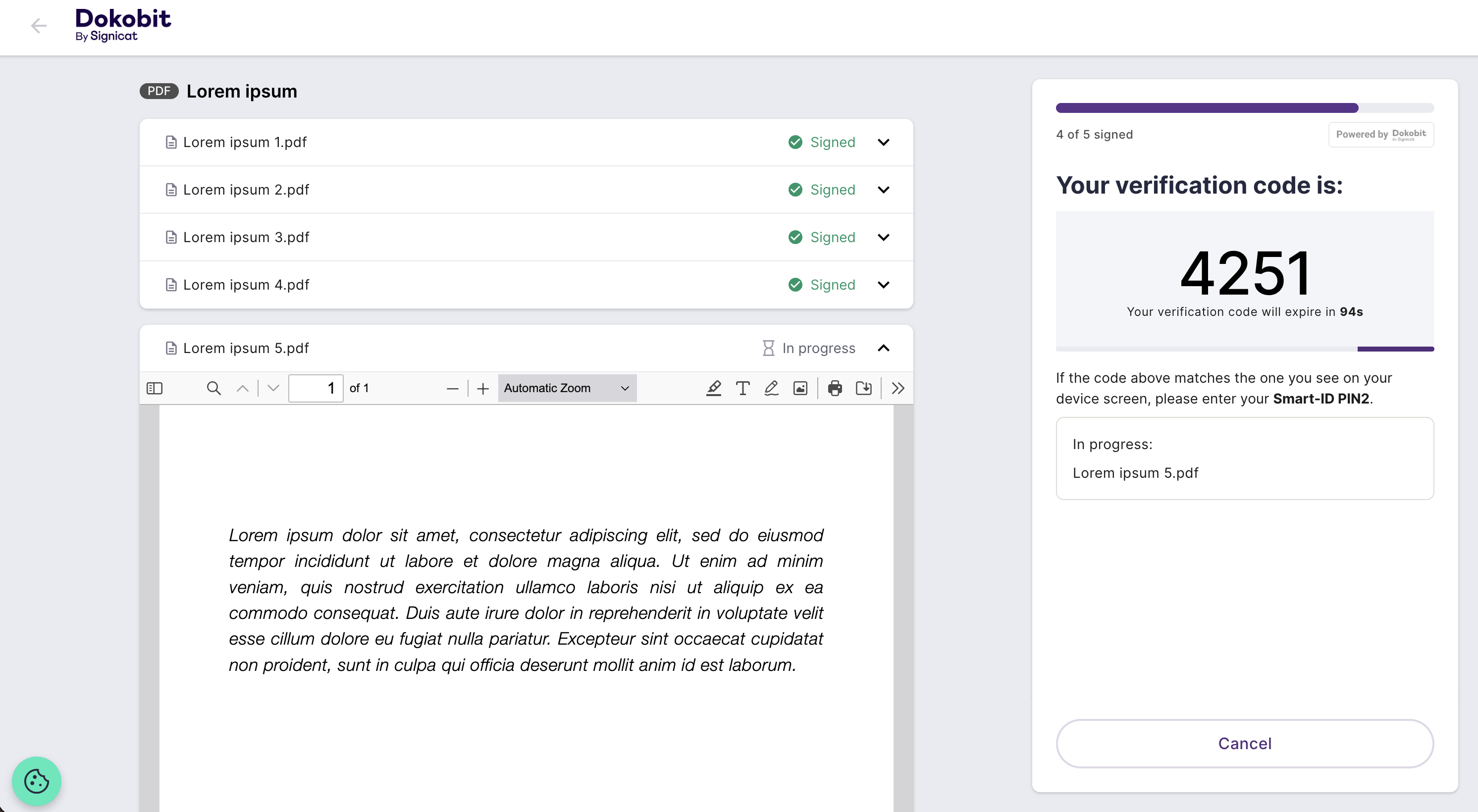Screen dimensions: 1478x812
Task: Click file icon of Lorem ipsum 5.pdf
Action: (x=171, y=348)
